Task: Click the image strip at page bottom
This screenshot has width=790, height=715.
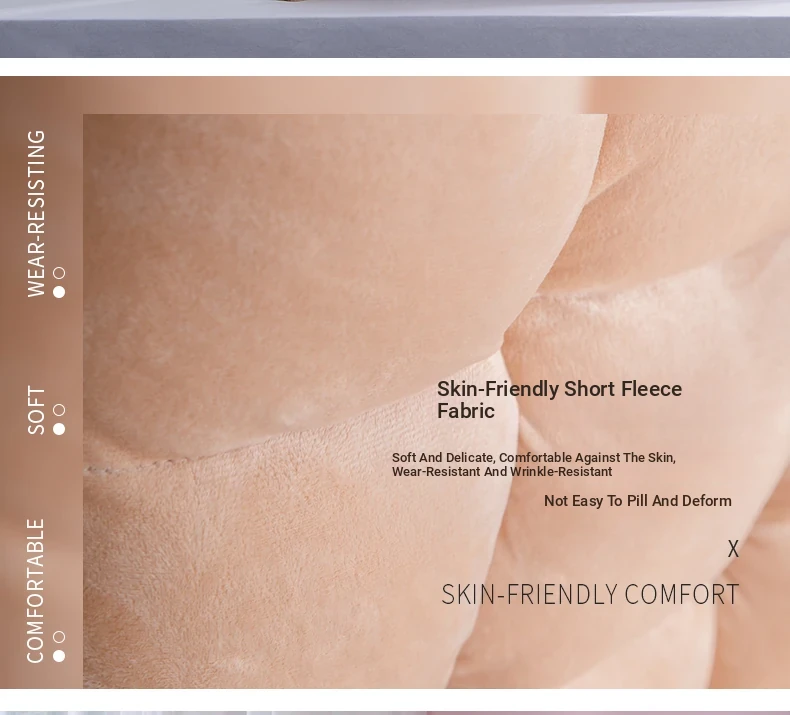Action: tap(395, 711)
